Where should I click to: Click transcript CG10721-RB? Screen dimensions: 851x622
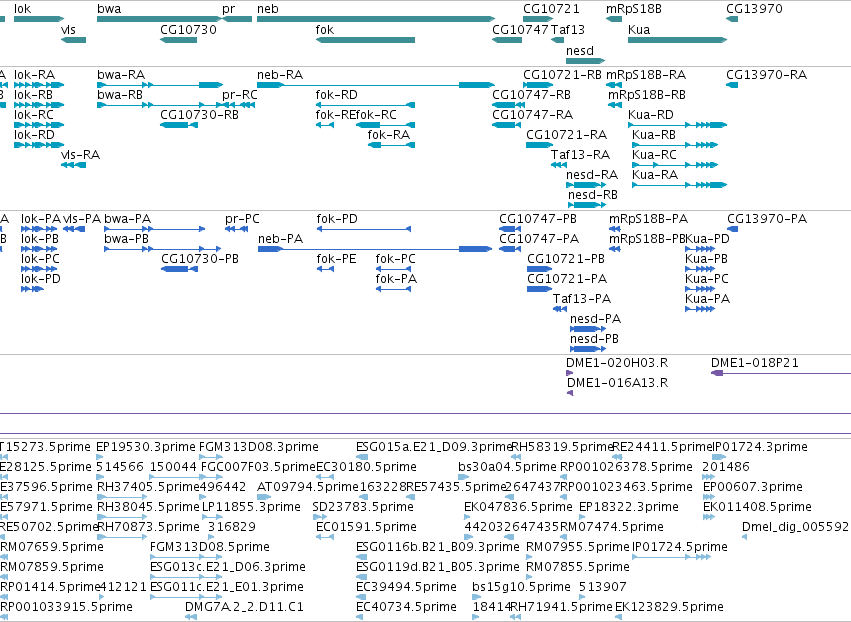tap(562, 74)
